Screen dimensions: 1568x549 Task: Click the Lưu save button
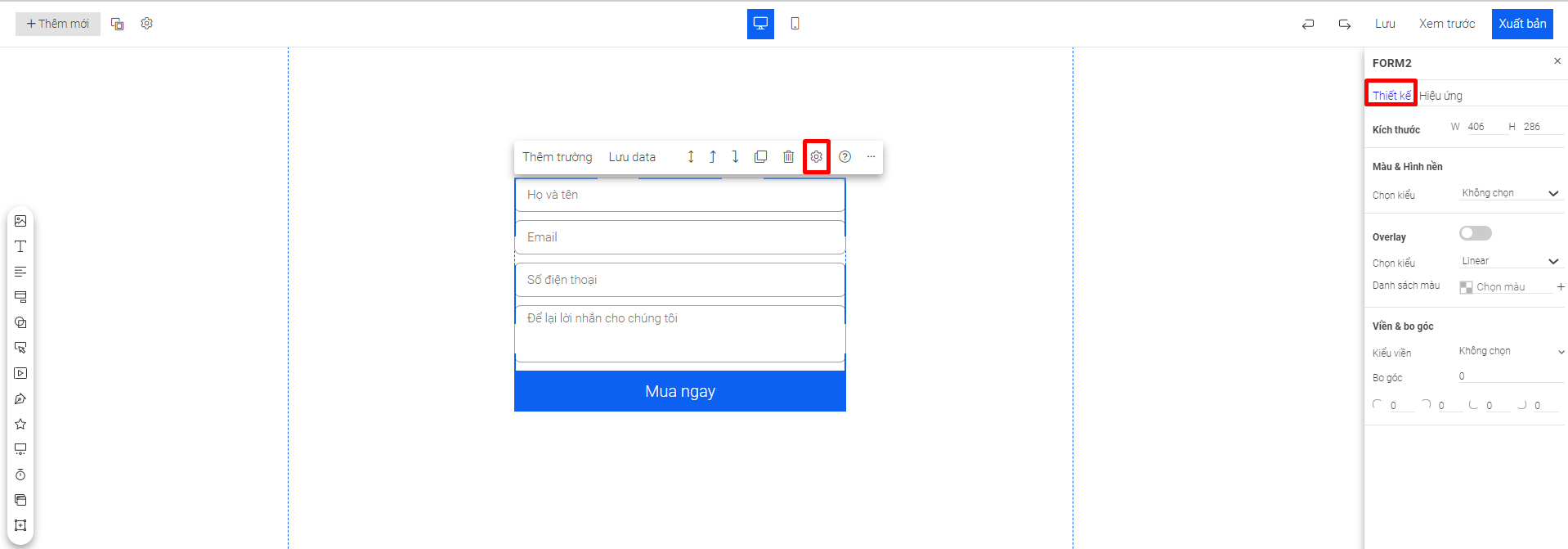[x=1385, y=24]
